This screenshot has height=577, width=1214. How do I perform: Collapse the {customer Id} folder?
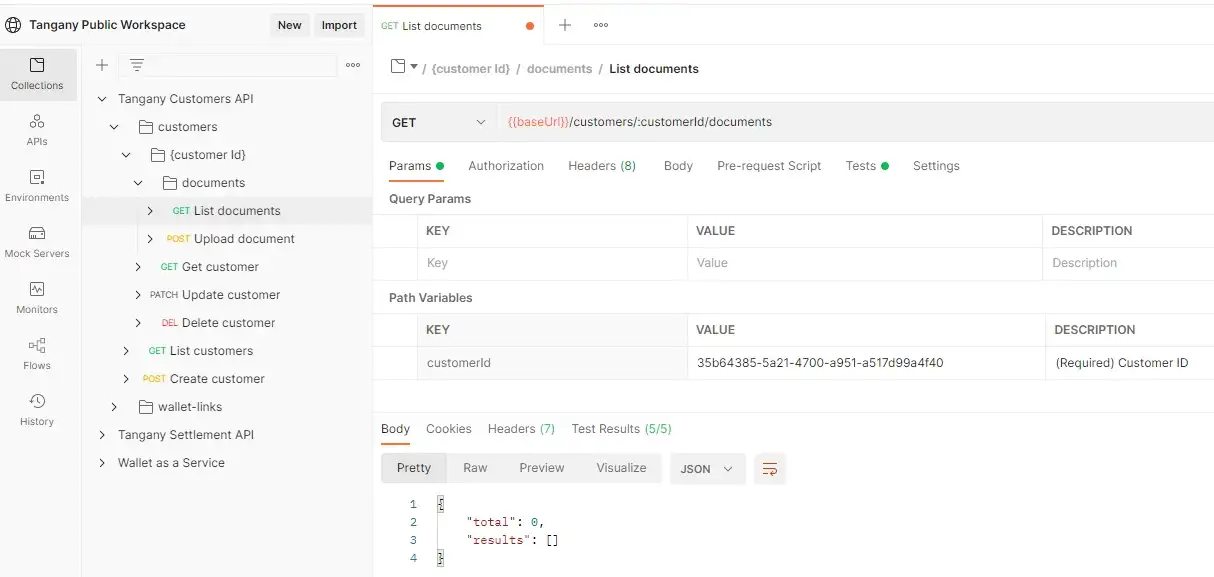[126, 155]
